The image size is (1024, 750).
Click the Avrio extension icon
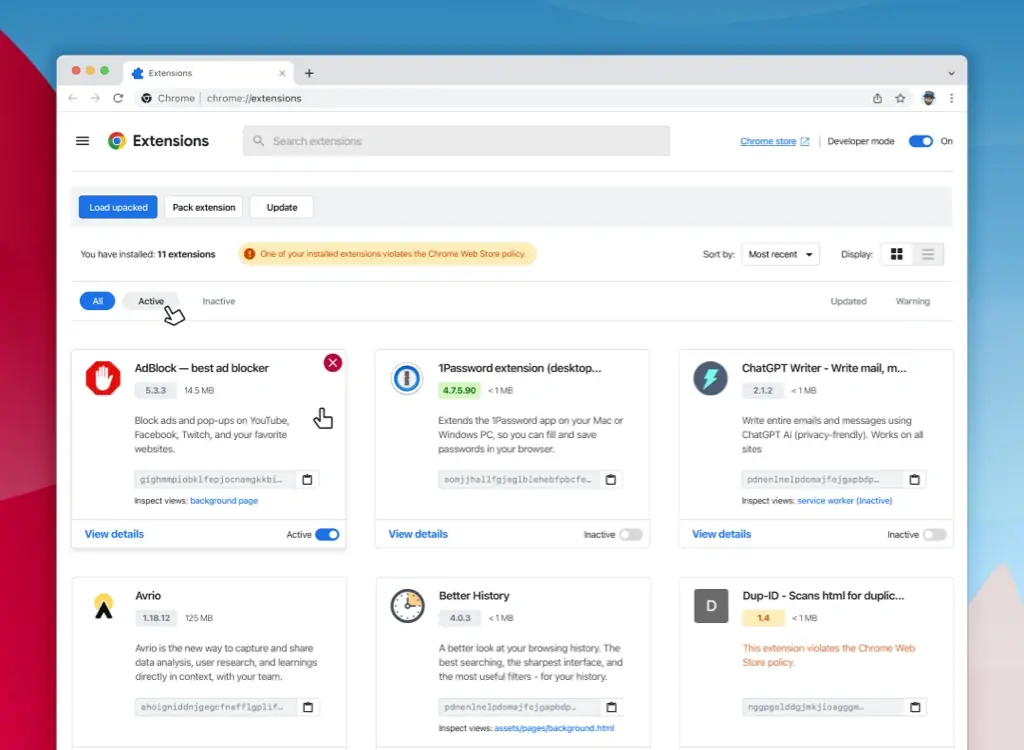(x=102, y=606)
